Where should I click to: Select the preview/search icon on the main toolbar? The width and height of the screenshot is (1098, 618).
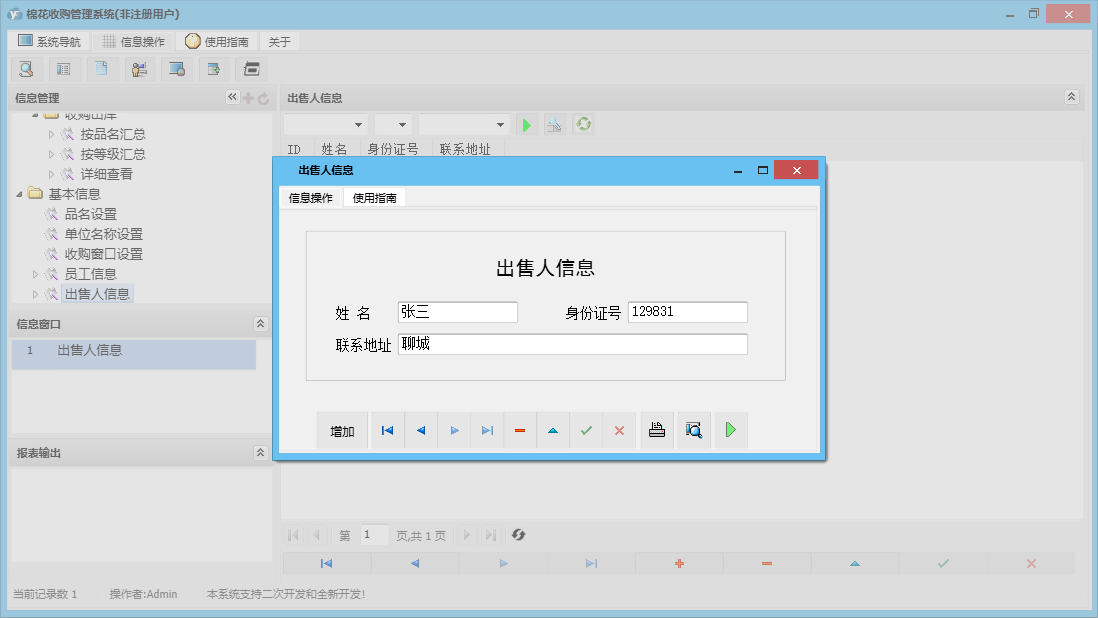(x=26, y=69)
